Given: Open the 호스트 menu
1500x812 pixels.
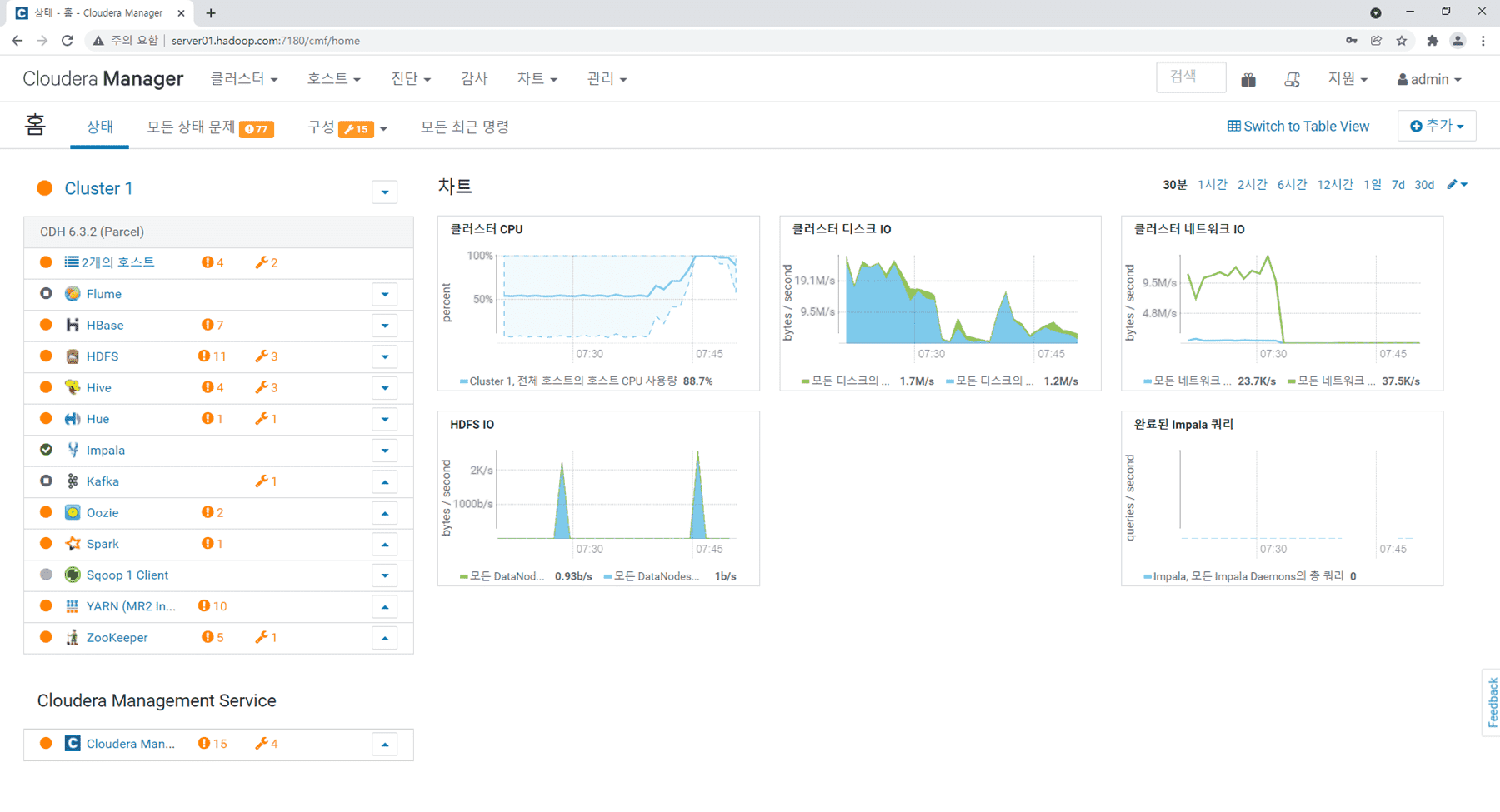Looking at the screenshot, I should point(333,78).
